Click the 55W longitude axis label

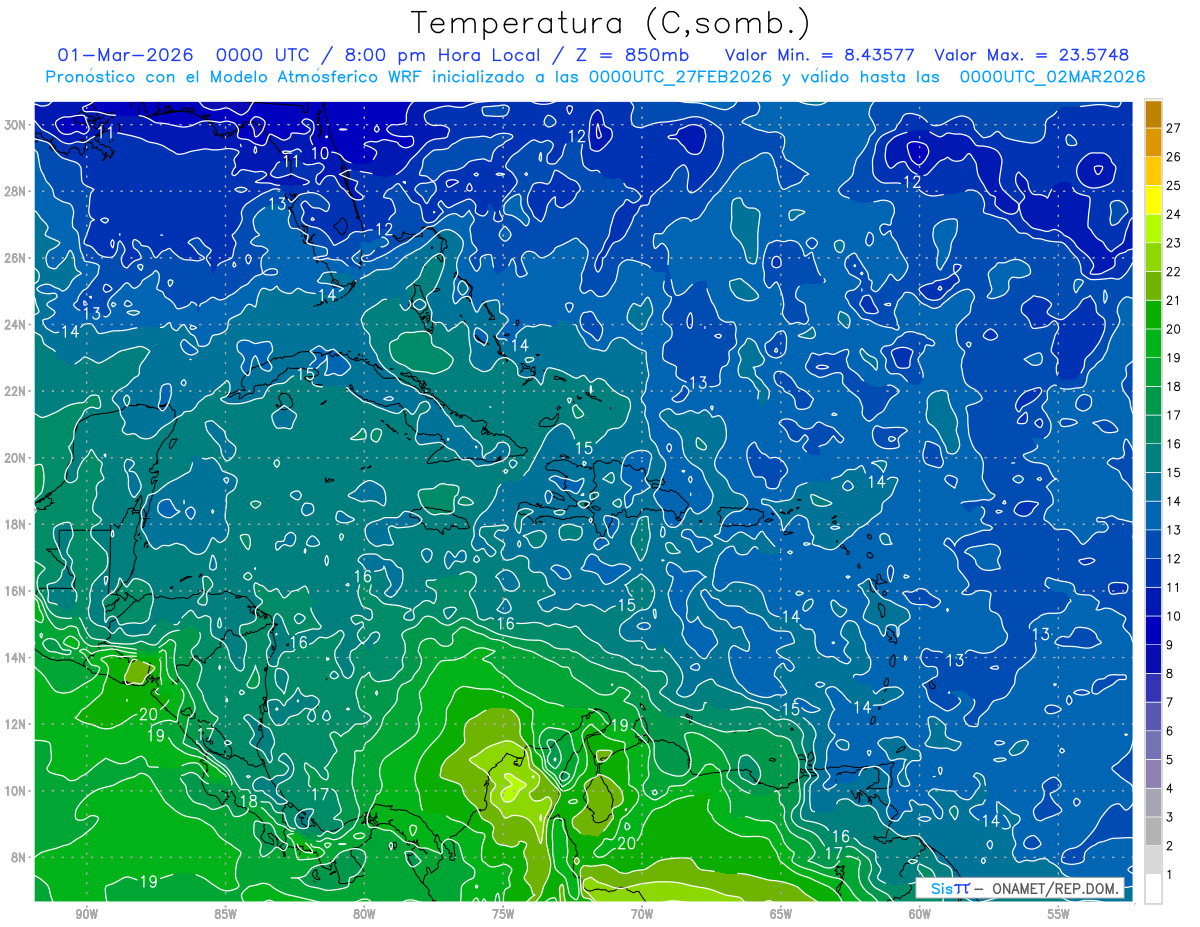click(x=1059, y=914)
